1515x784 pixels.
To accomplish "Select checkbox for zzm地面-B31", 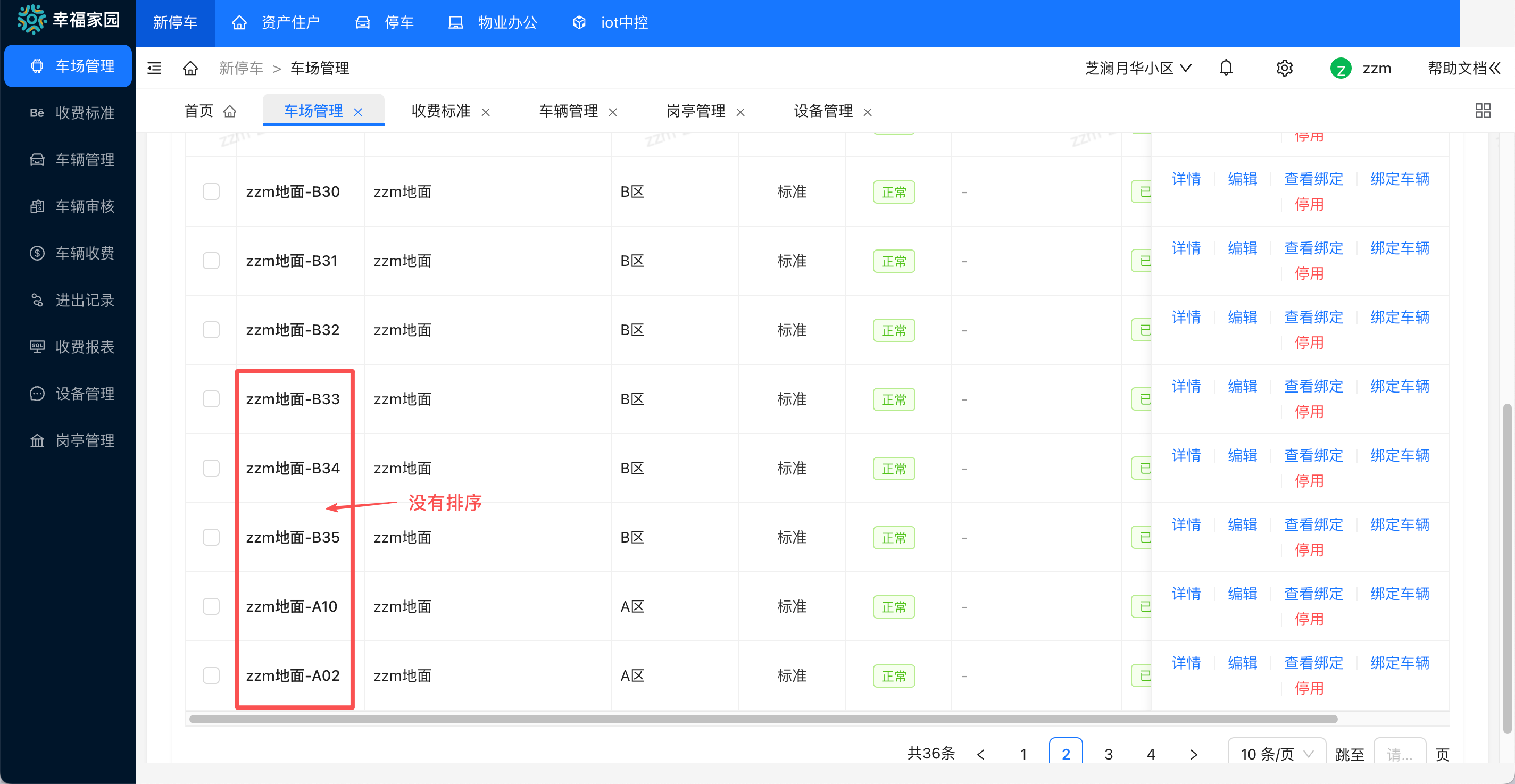I will (x=211, y=261).
